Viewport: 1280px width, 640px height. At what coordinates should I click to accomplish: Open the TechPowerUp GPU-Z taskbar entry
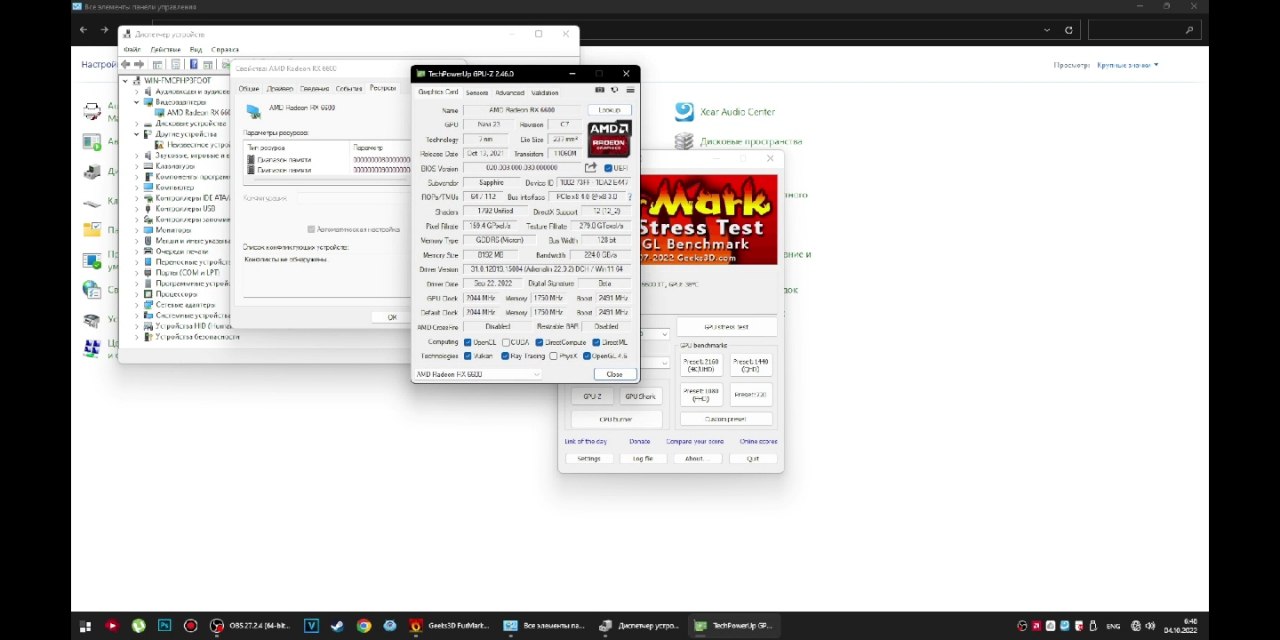click(x=736, y=626)
